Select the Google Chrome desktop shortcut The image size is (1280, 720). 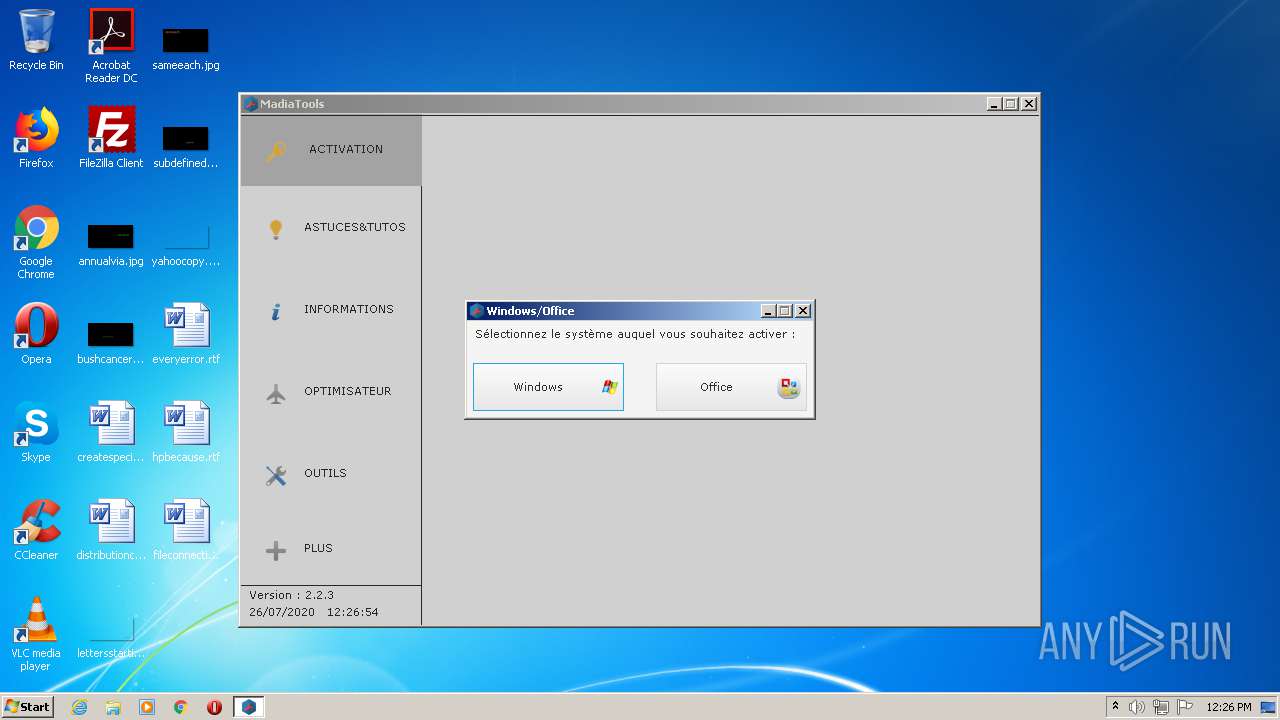36,242
